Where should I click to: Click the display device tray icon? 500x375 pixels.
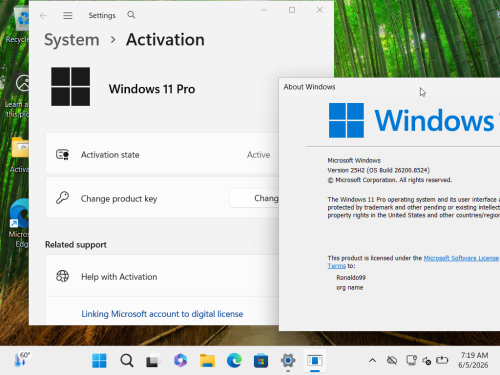[411, 360]
